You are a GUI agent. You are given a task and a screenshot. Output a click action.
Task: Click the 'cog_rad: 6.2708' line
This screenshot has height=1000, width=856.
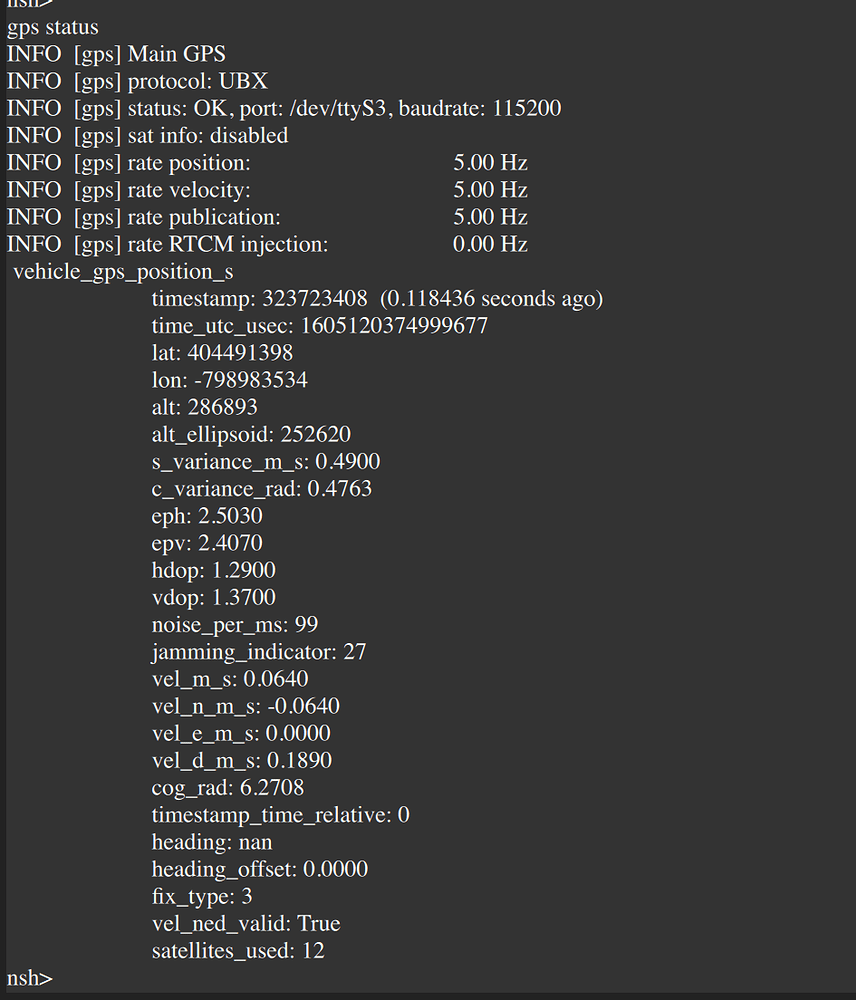(x=228, y=788)
